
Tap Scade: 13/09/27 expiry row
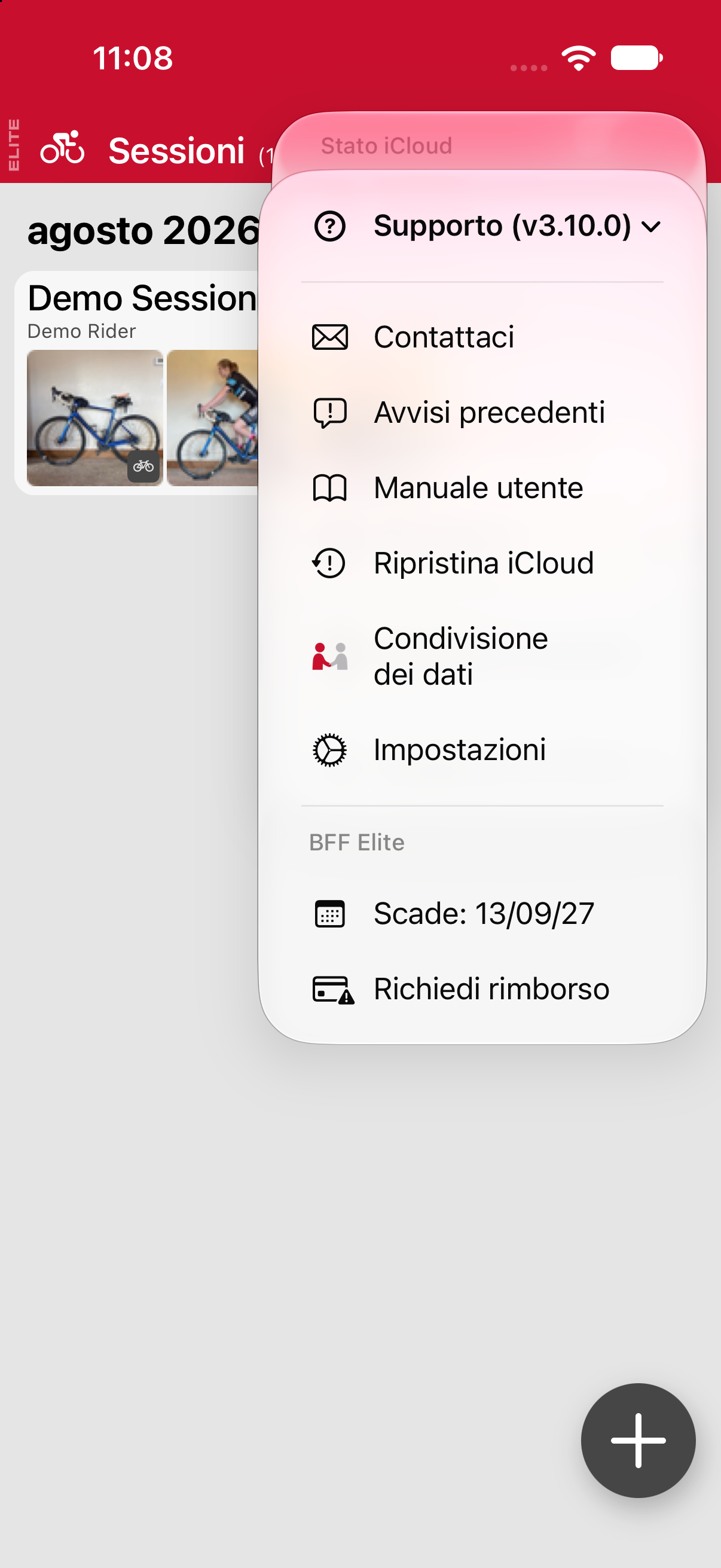tap(482, 914)
